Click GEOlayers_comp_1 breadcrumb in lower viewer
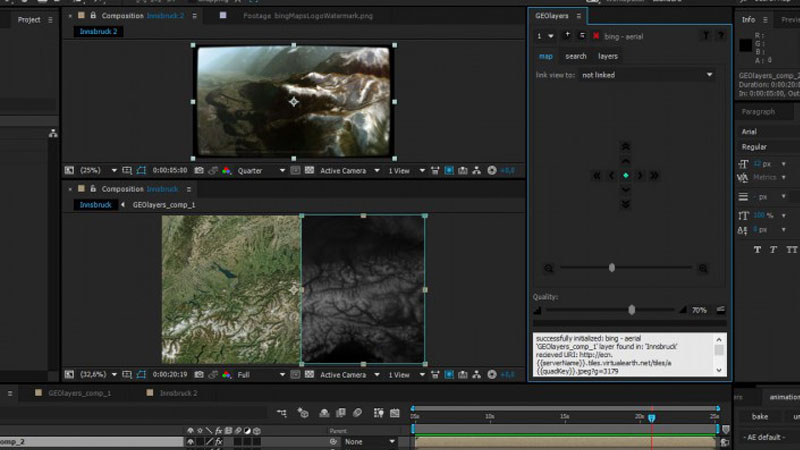This screenshot has height=450, width=800. click(164, 205)
